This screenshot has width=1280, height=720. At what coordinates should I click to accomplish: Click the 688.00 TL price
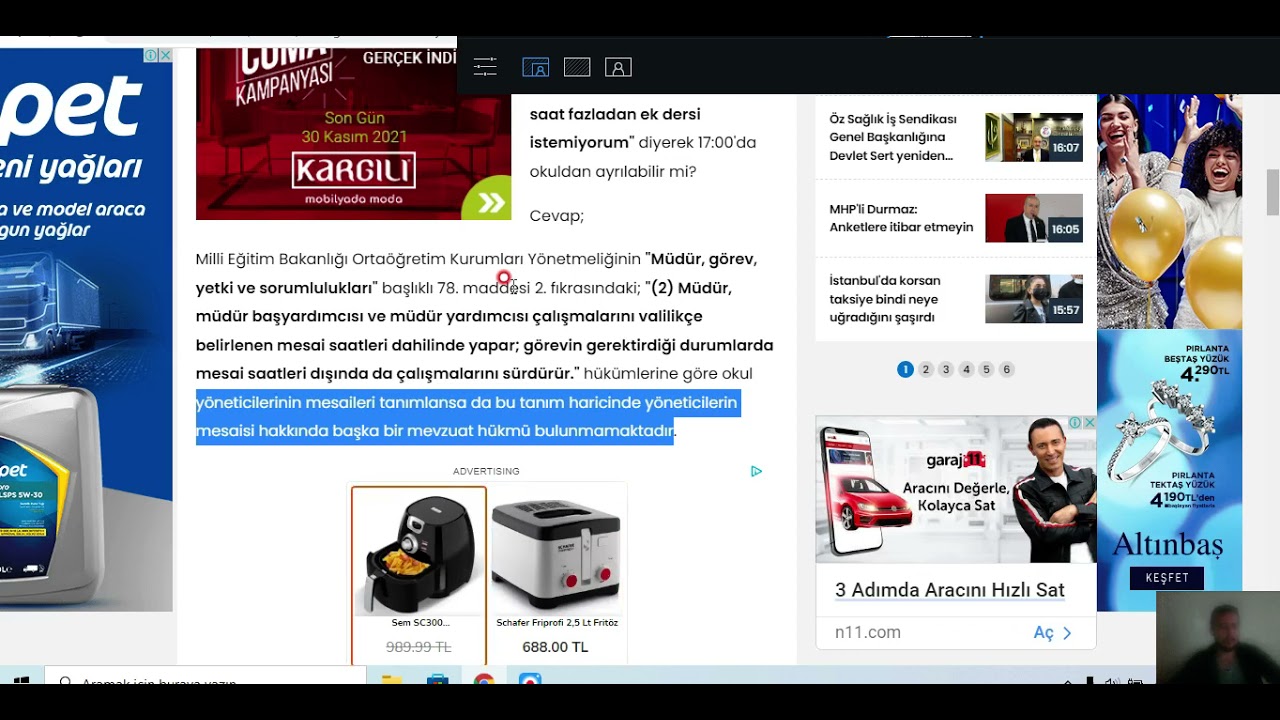pos(555,647)
